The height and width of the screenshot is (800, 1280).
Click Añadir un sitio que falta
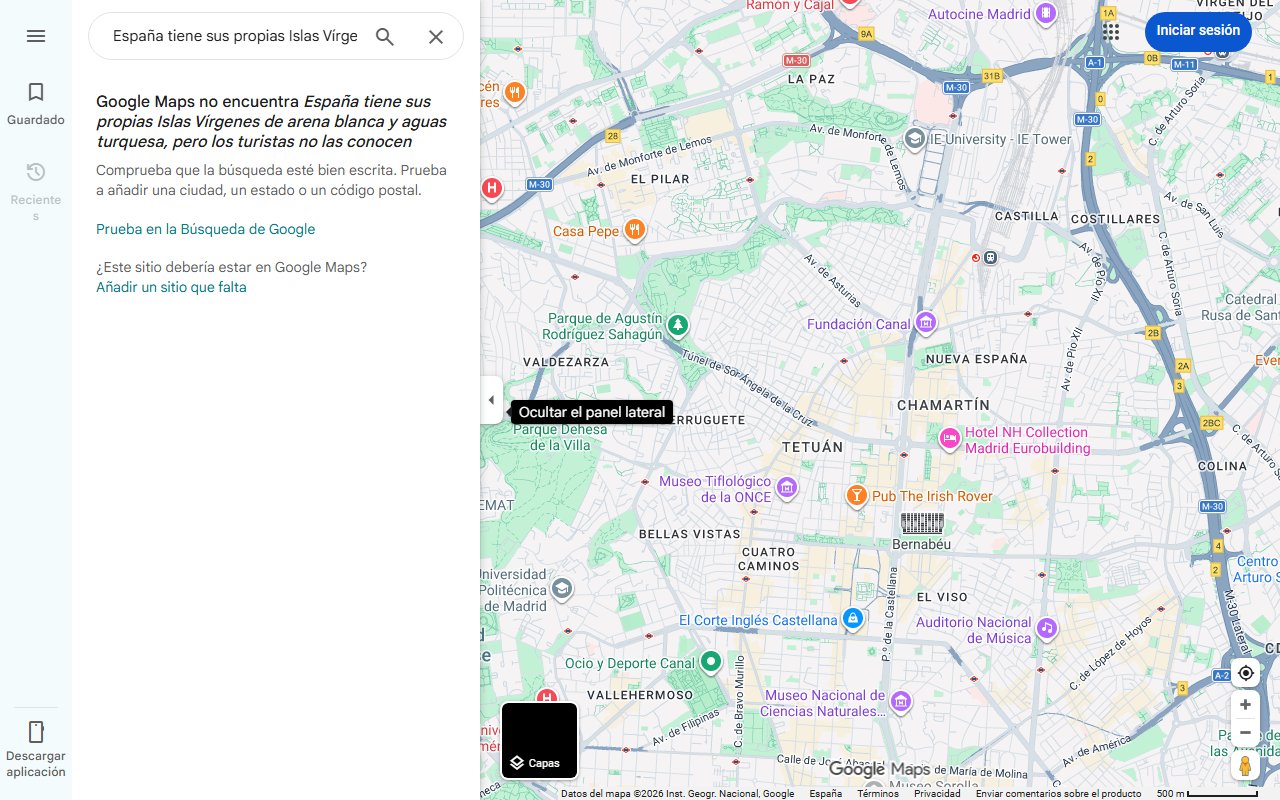point(171,287)
